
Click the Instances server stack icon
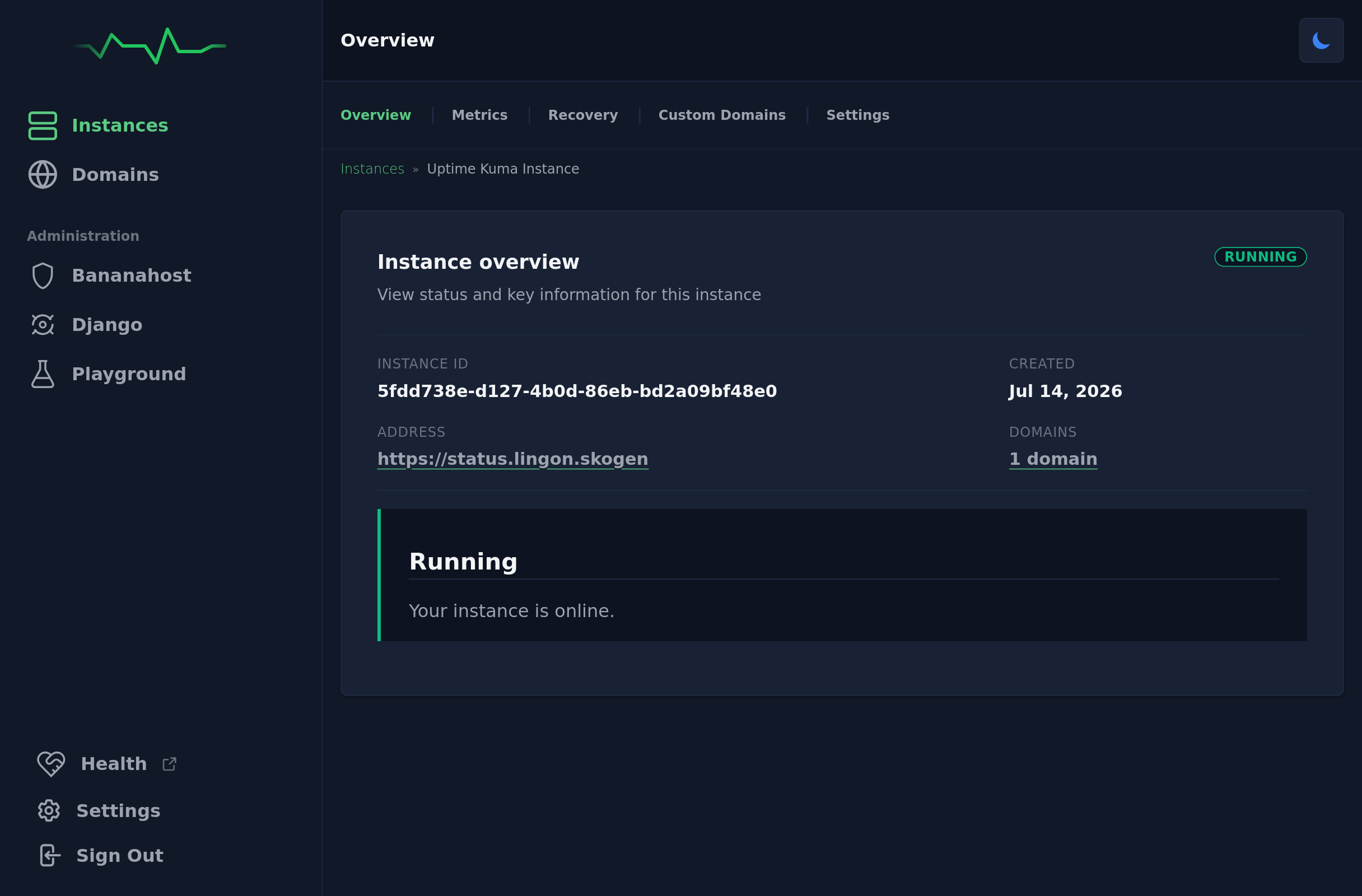[x=43, y=125]
